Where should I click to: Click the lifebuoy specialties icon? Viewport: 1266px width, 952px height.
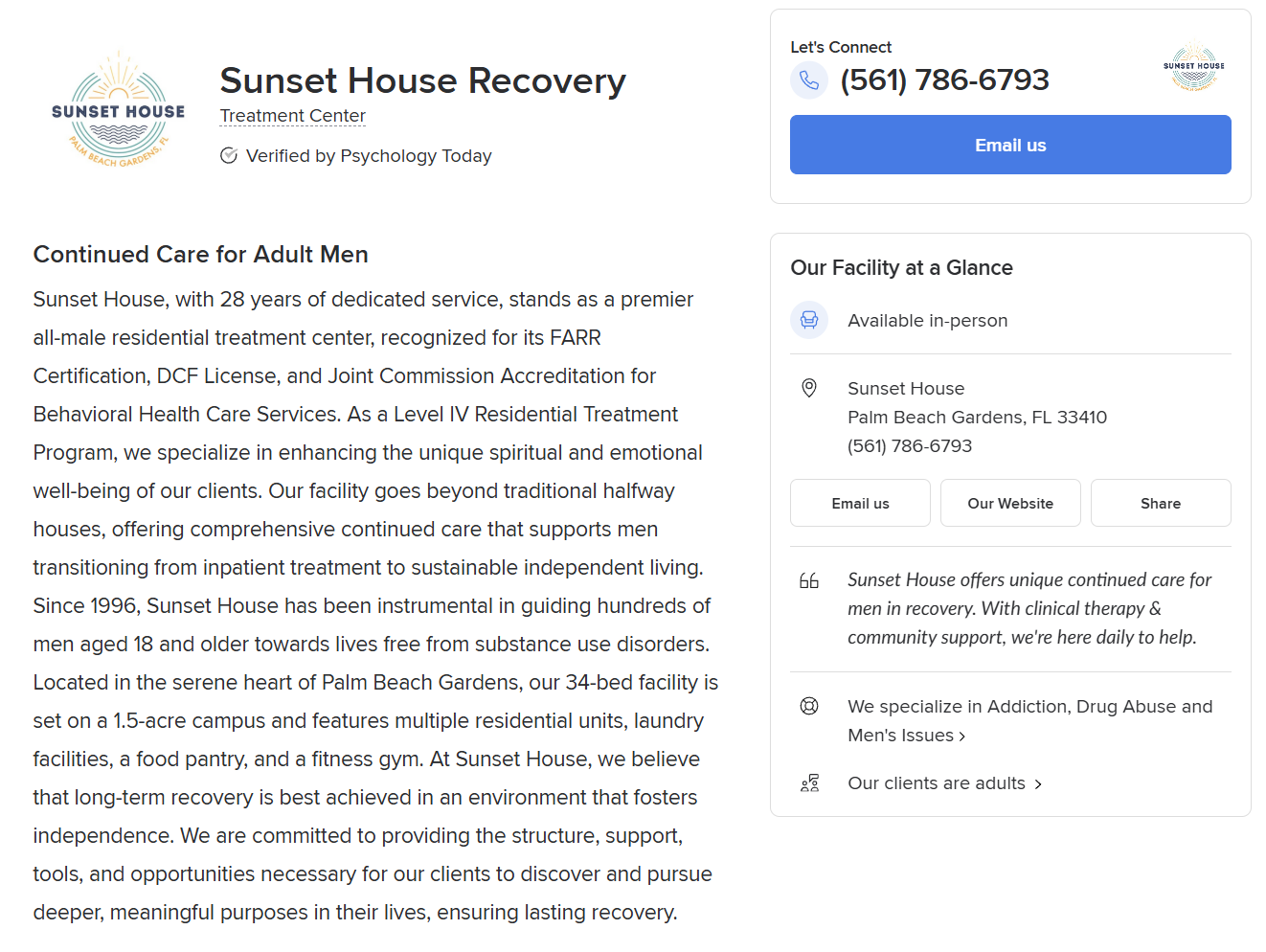pos(809,706)
